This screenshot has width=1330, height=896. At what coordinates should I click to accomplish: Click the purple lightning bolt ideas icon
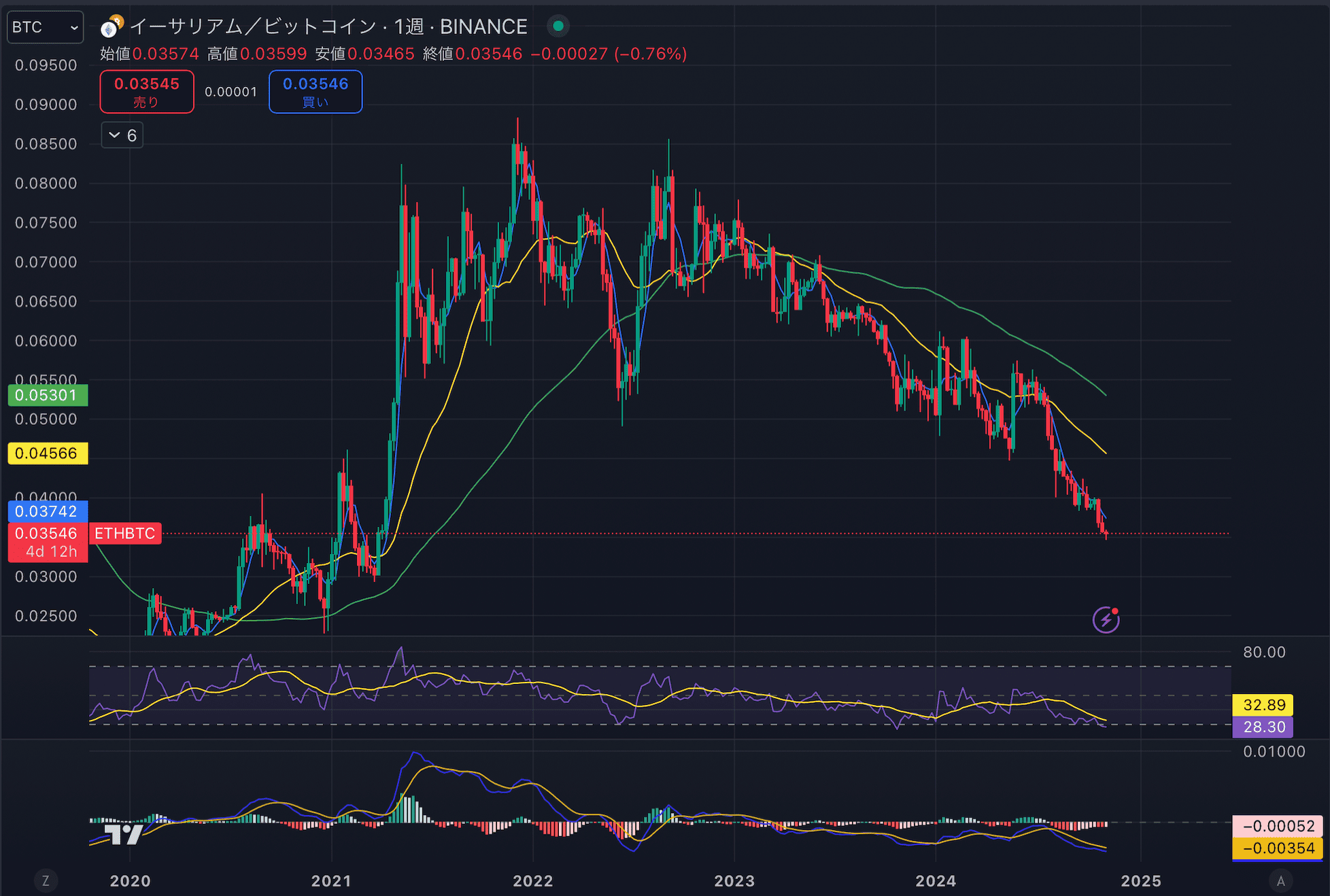(1106, 619)
